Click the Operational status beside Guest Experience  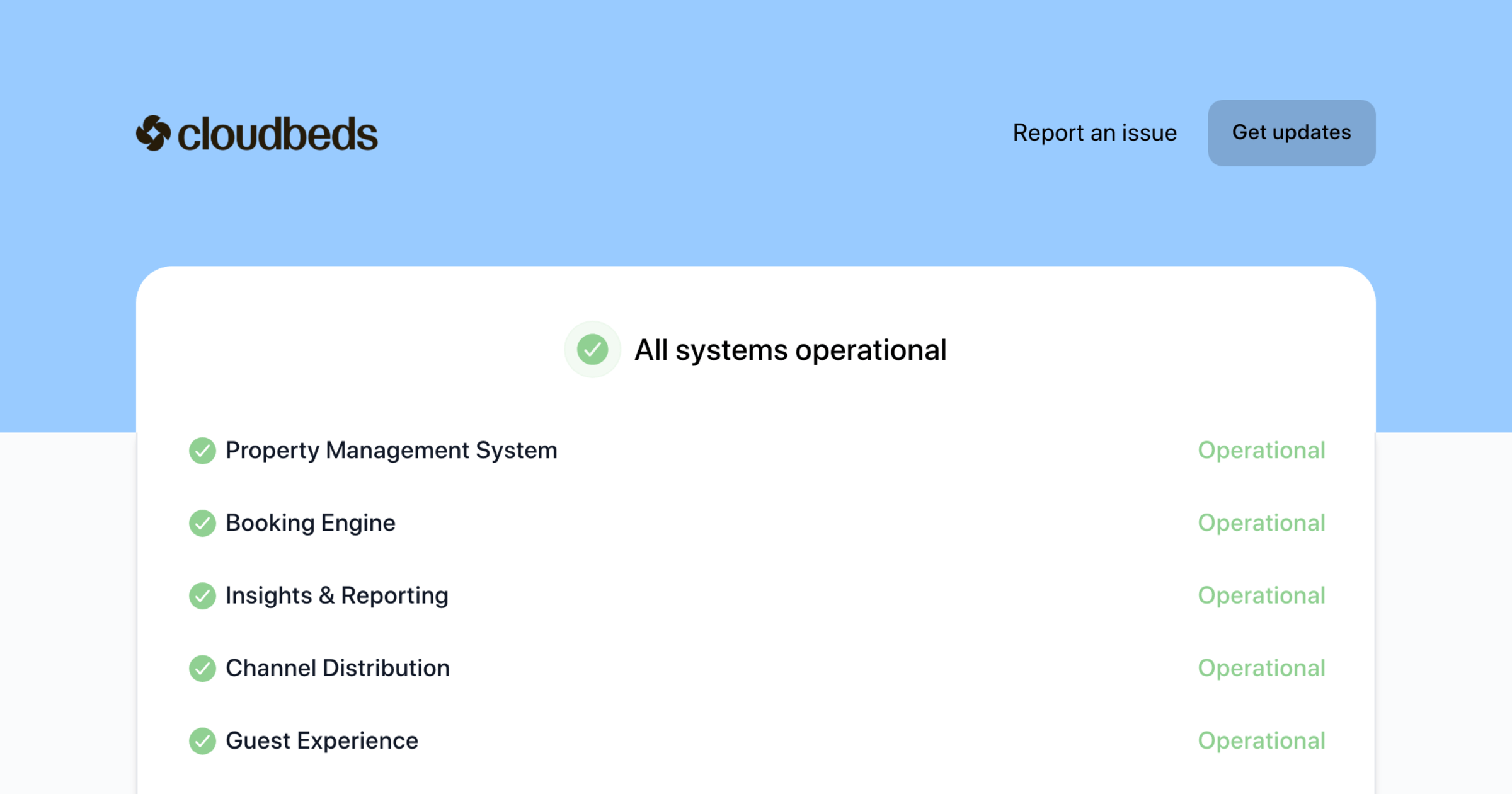(x=1262, y=740)
